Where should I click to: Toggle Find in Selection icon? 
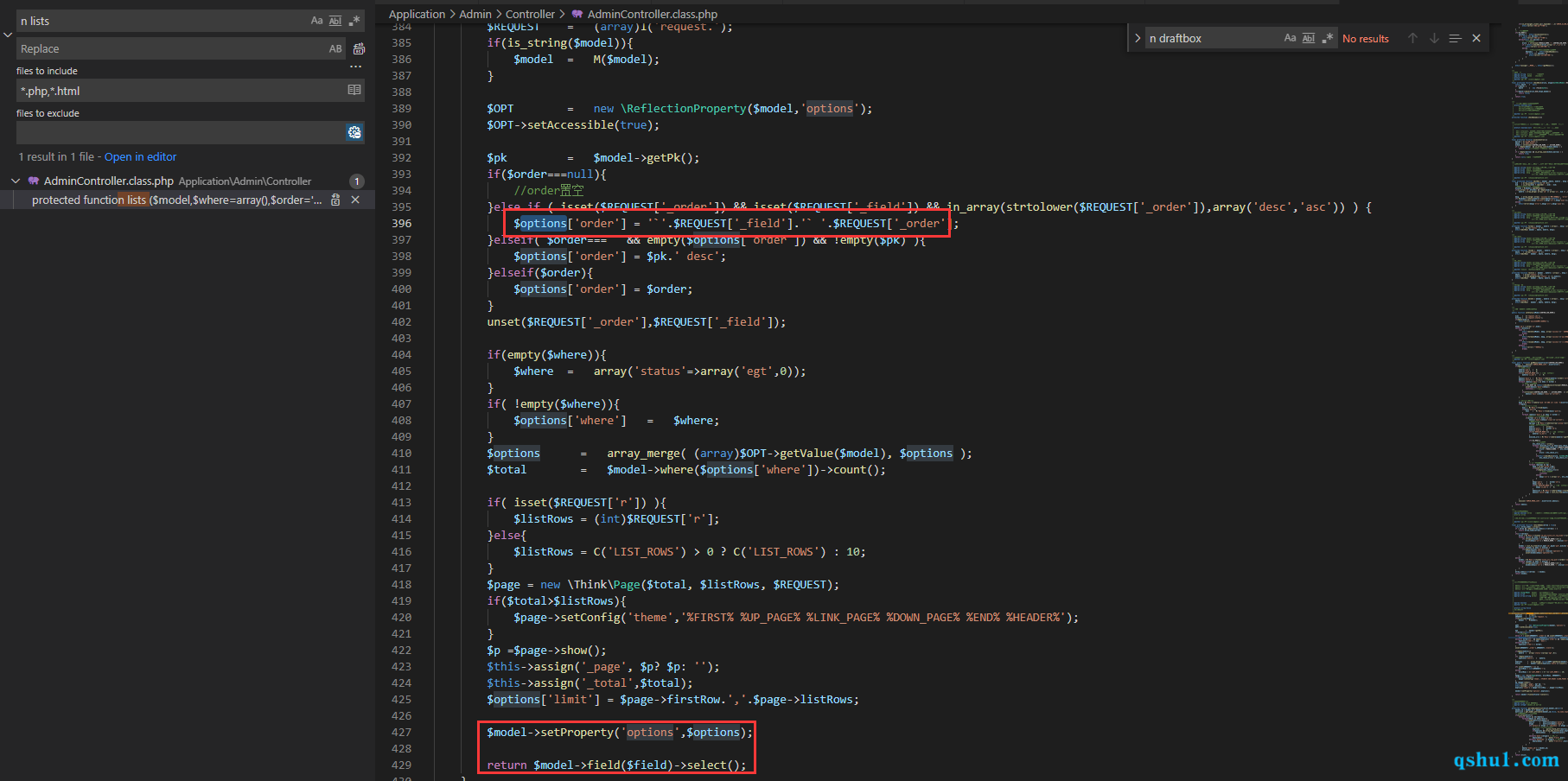pyautogui.click(x=1455, y=38)
